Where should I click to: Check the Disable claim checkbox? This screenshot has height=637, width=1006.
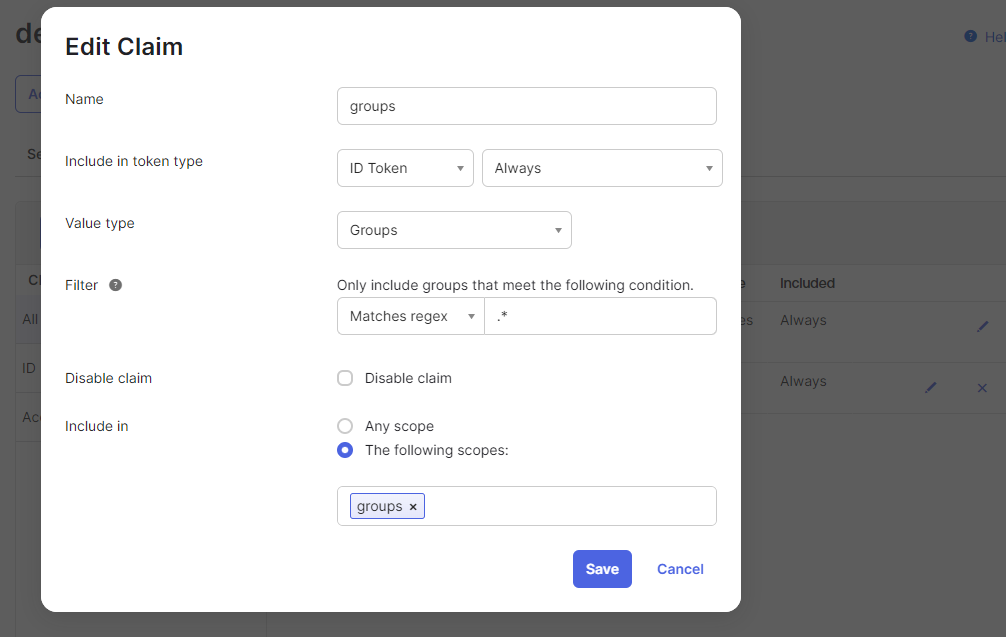pos(345,378)
